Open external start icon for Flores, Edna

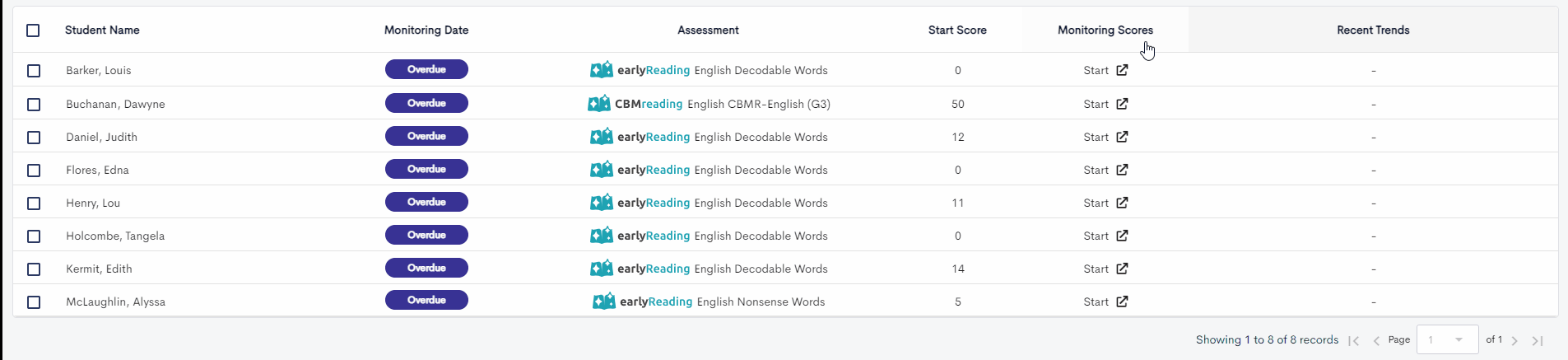point(1122,170)
